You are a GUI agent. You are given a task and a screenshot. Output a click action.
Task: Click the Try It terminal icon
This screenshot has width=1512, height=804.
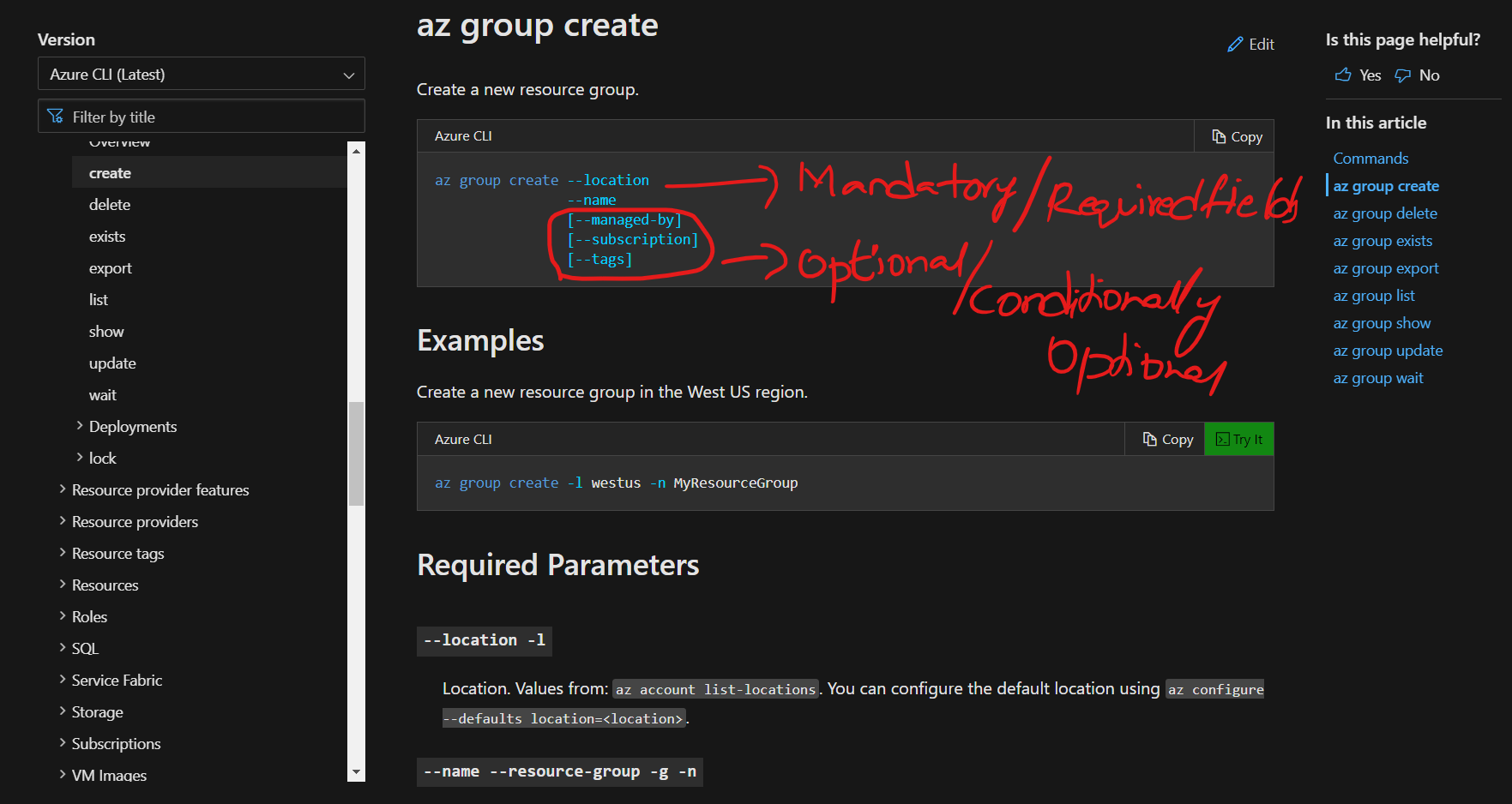(1223, 439)
